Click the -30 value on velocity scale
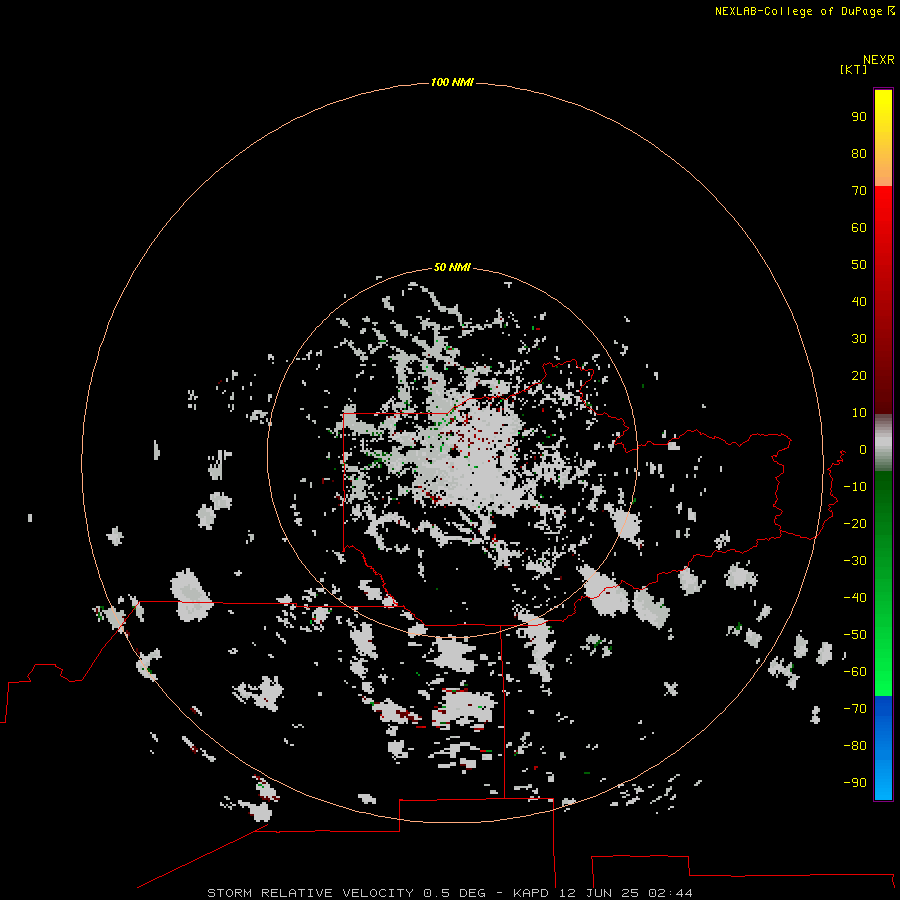 click(x=855, y=561)
